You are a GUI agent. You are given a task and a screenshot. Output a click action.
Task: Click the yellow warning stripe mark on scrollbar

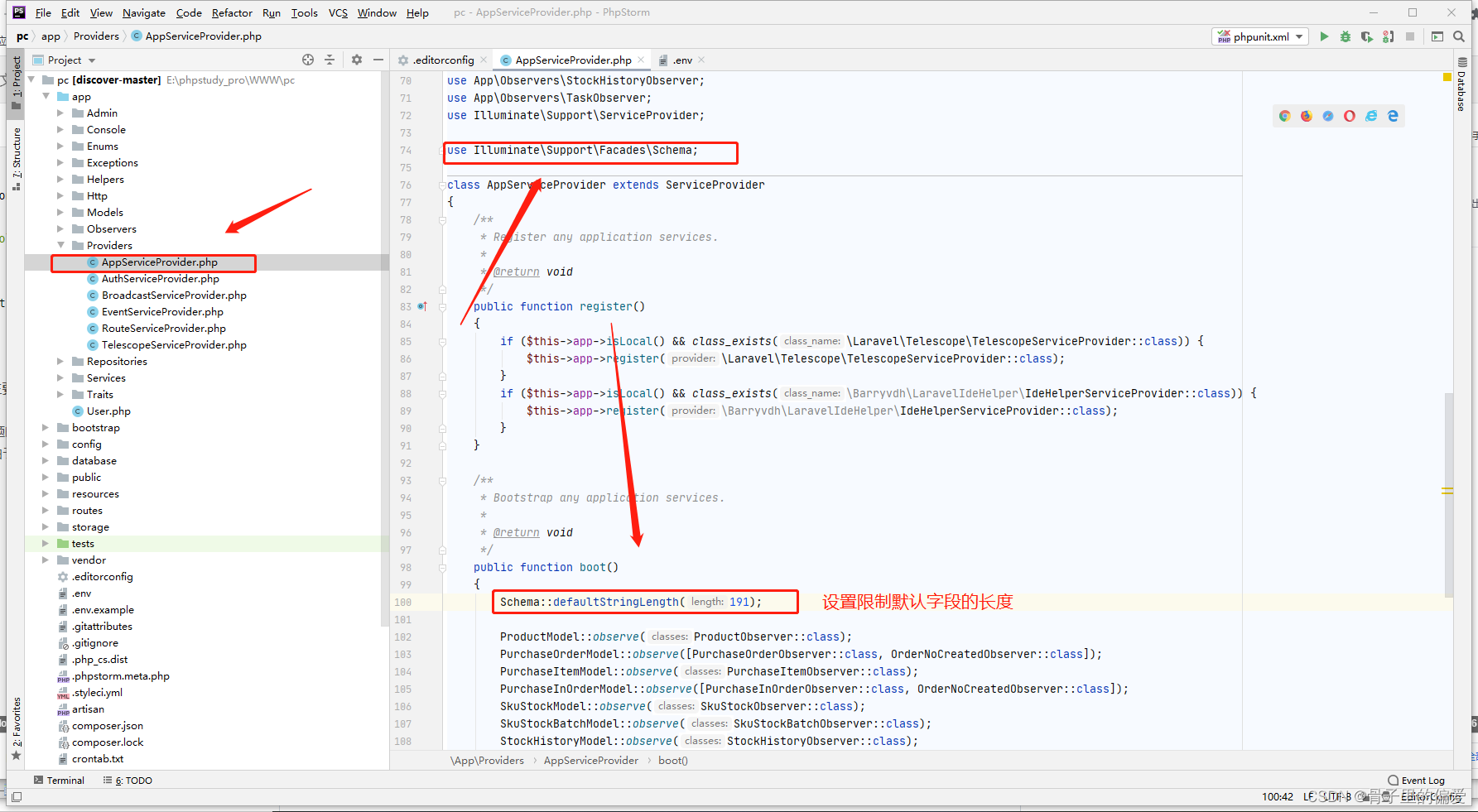click(x=1447, y=491)
